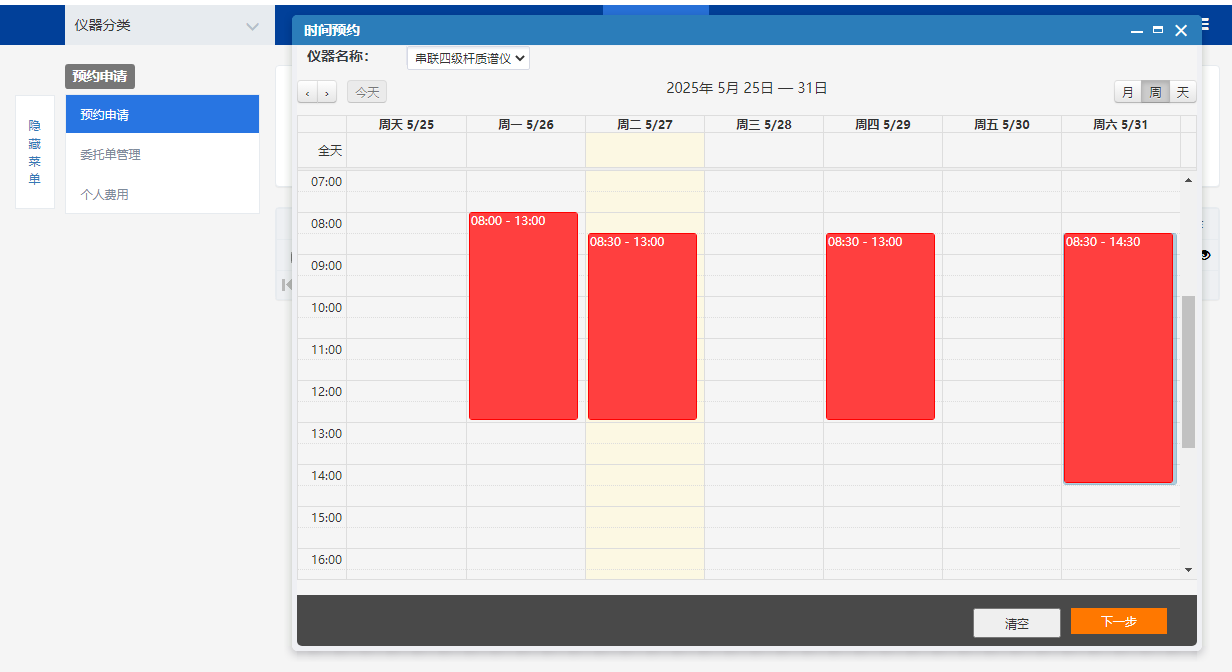Minimize the 时间预约 dialog

(x=1136, y=31)
